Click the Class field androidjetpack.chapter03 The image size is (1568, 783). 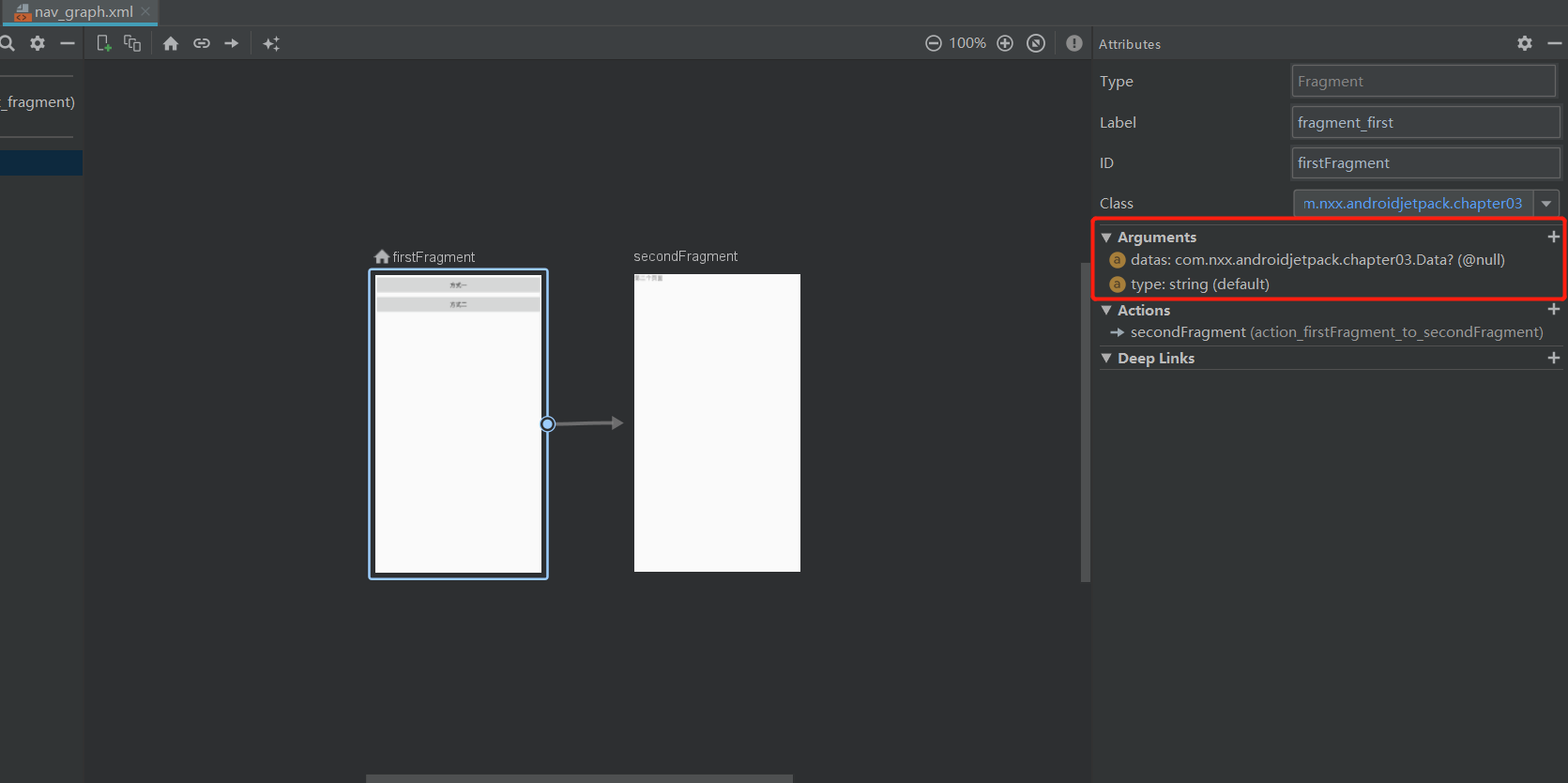pyautogui.click(x=1413, y=203)
